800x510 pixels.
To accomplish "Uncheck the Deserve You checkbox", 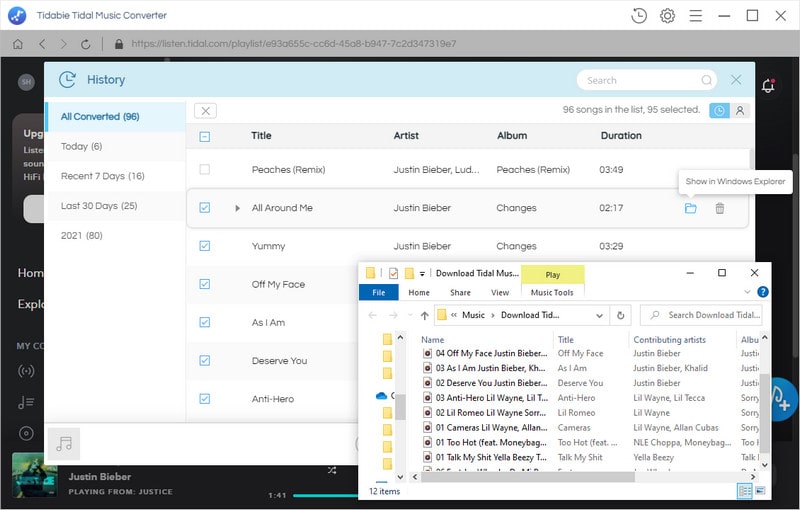I will point(205,361).
